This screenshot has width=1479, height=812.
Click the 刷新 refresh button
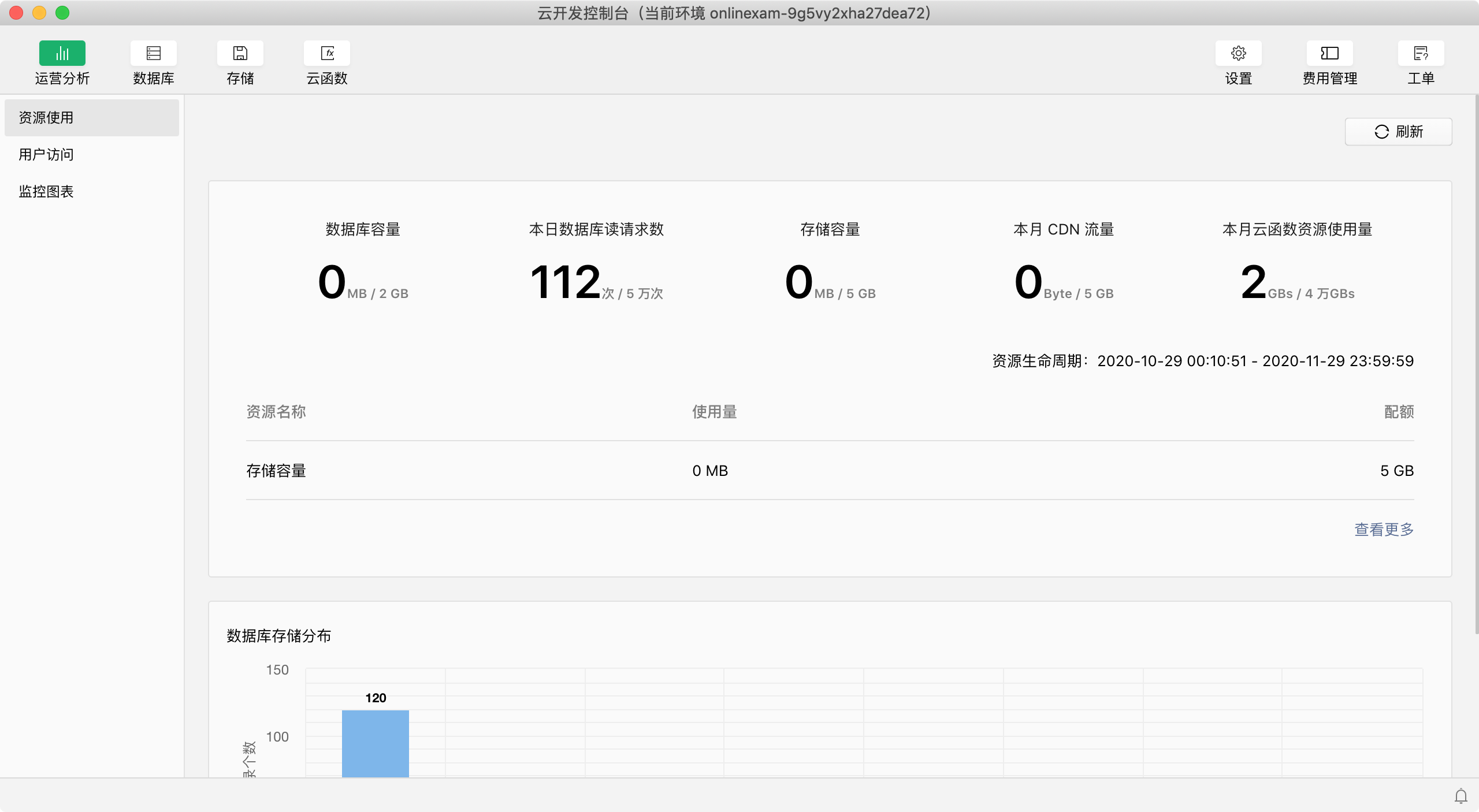[1398, 132]
